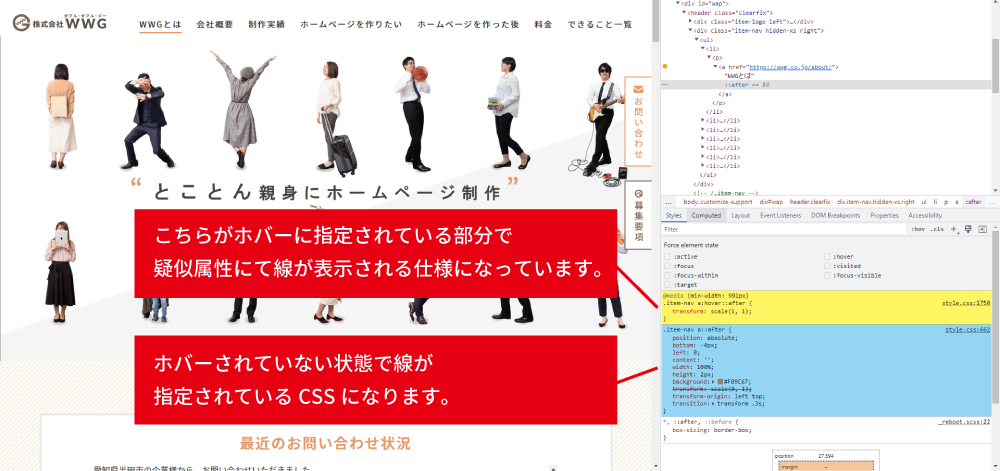Open the お問い合わせ mail side button
This screenshot has height=471, width=1000.
[x=638, y=118]
